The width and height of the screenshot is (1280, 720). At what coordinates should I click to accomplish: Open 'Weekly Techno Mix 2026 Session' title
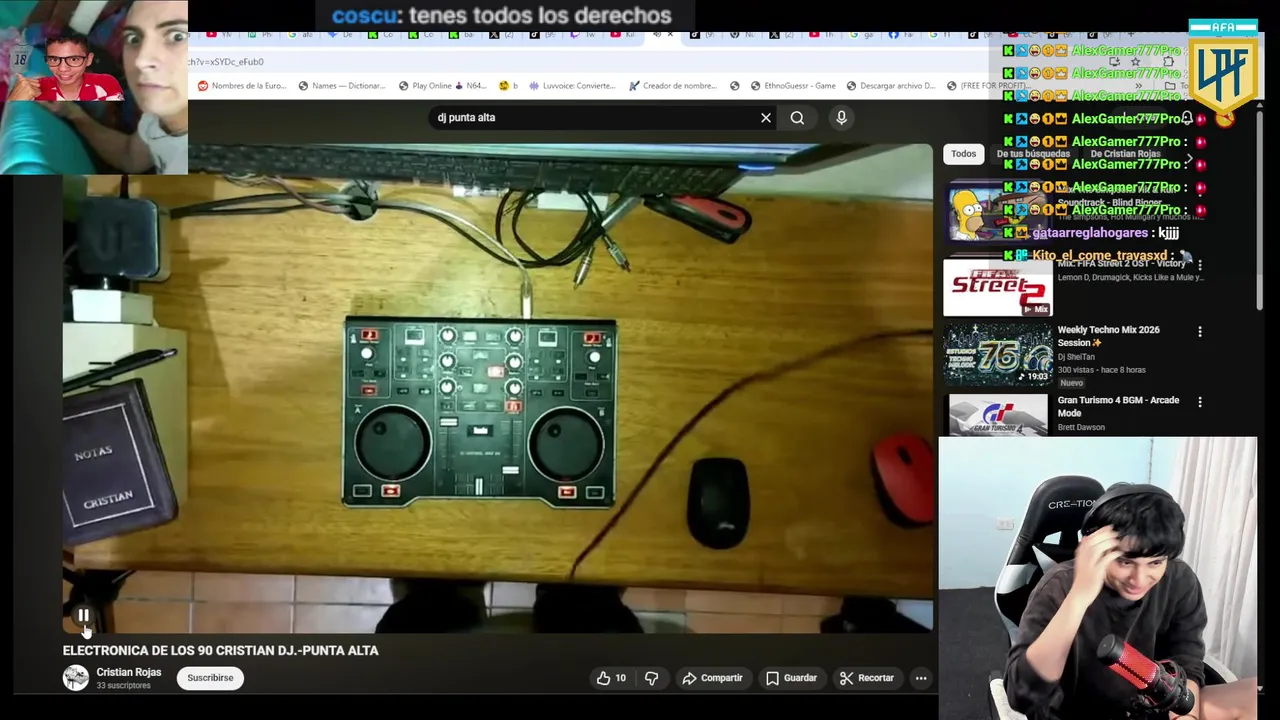1109,336
